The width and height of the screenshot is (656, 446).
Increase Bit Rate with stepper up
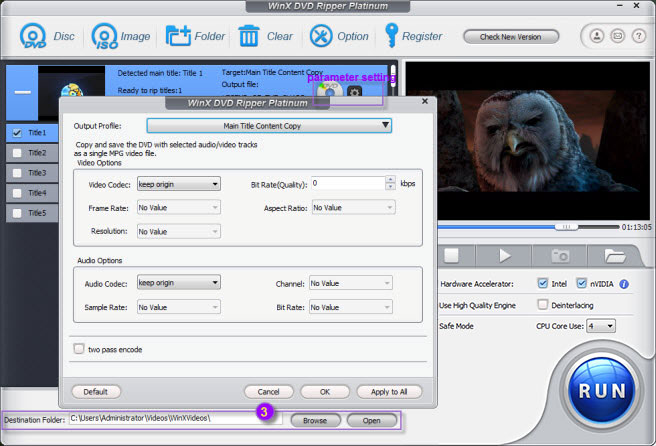pos(390,179)
